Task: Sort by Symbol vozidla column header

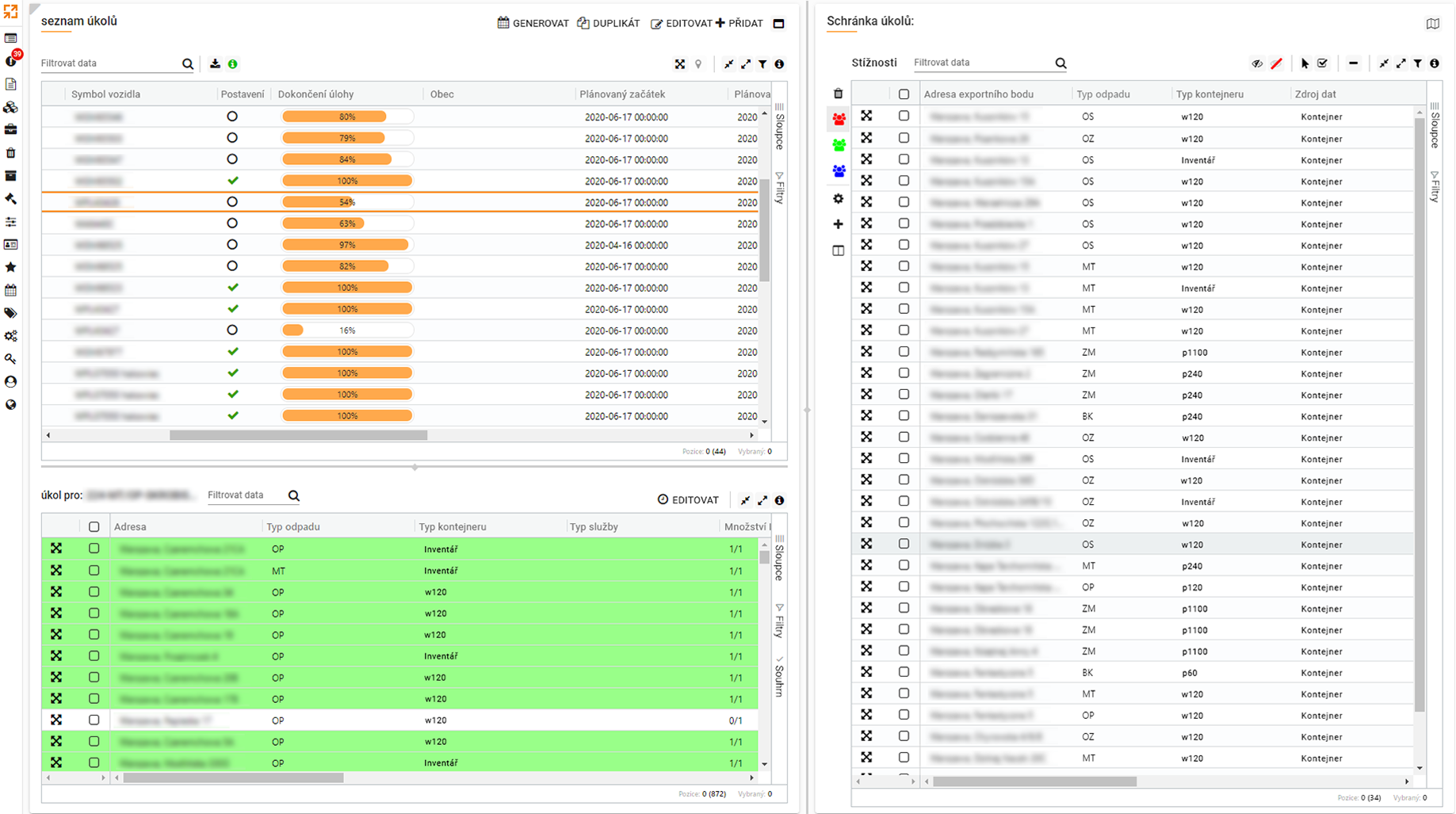Action: pos(105,94)
